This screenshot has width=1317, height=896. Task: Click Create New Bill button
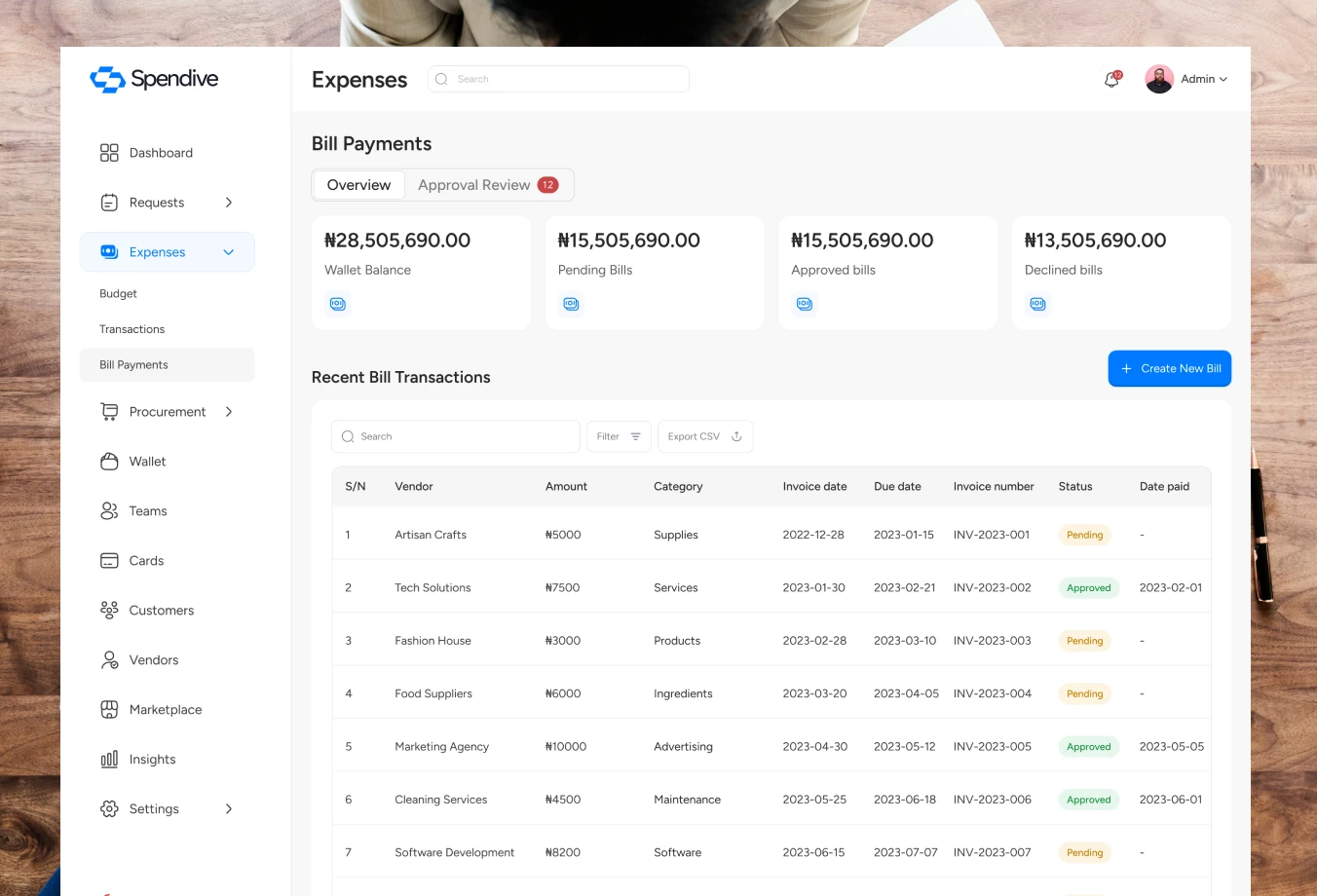point(1170,368)
